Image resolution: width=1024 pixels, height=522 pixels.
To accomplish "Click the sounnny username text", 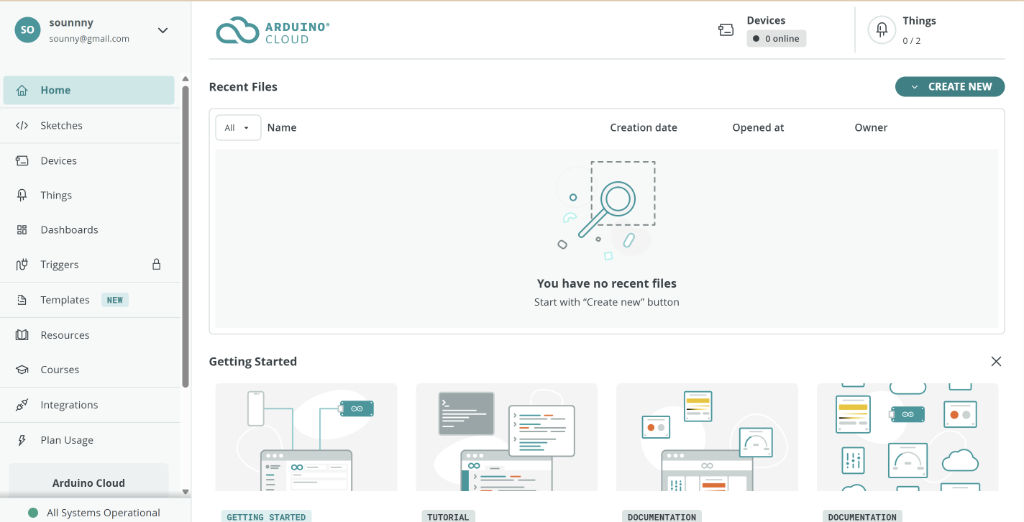I will click(71, 22).
